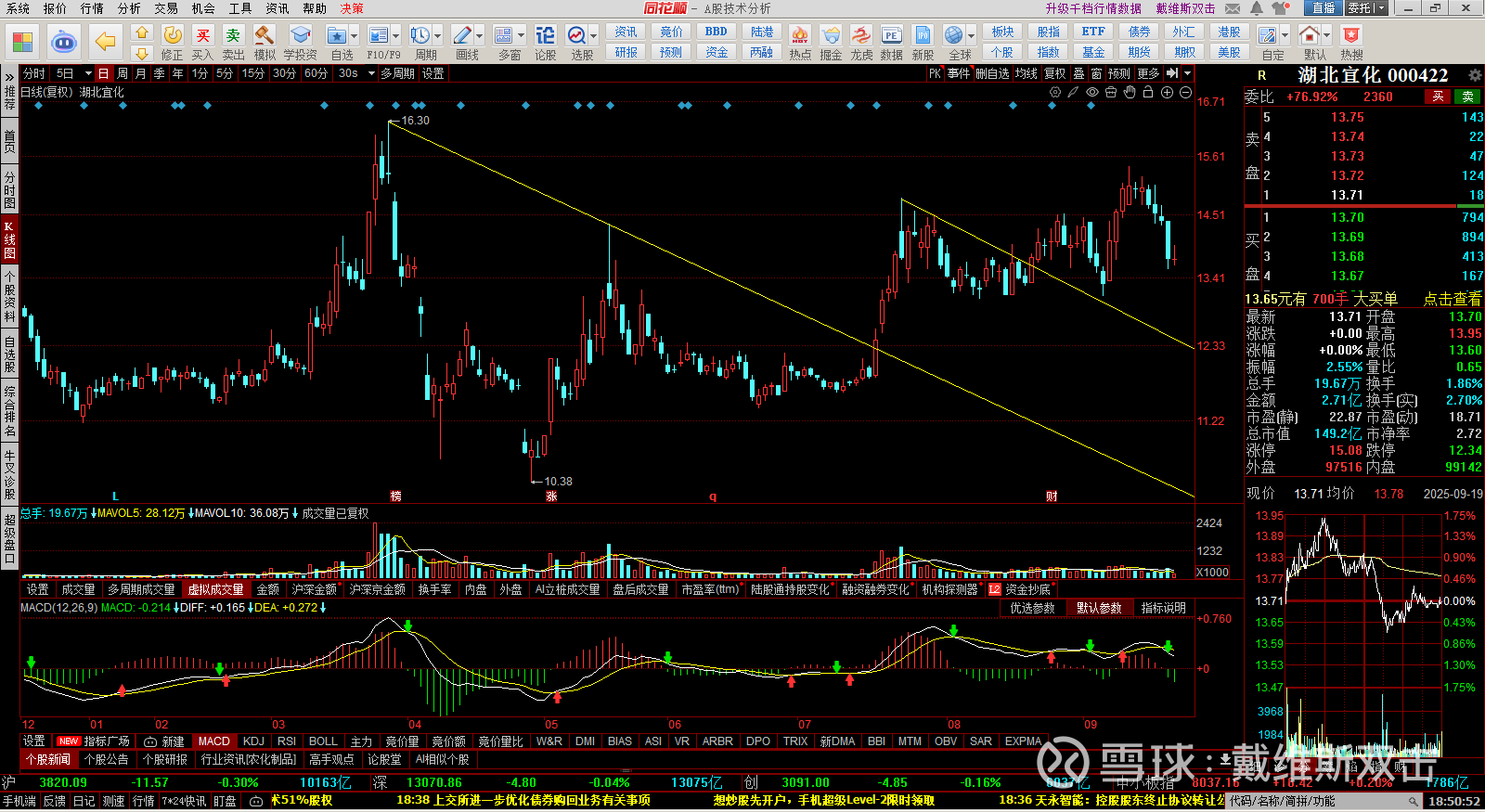
Task: Go back with the yellow left arrow
Action: 106,42
